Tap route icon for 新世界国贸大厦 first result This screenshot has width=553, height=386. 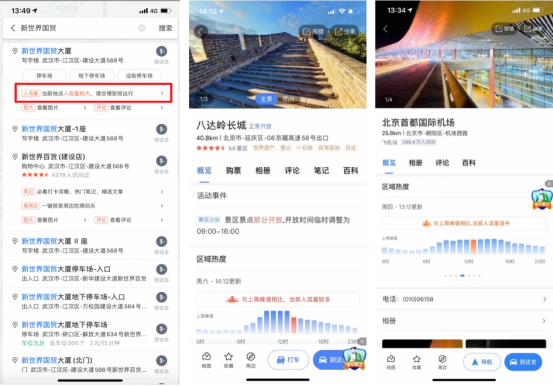(162, 52)
